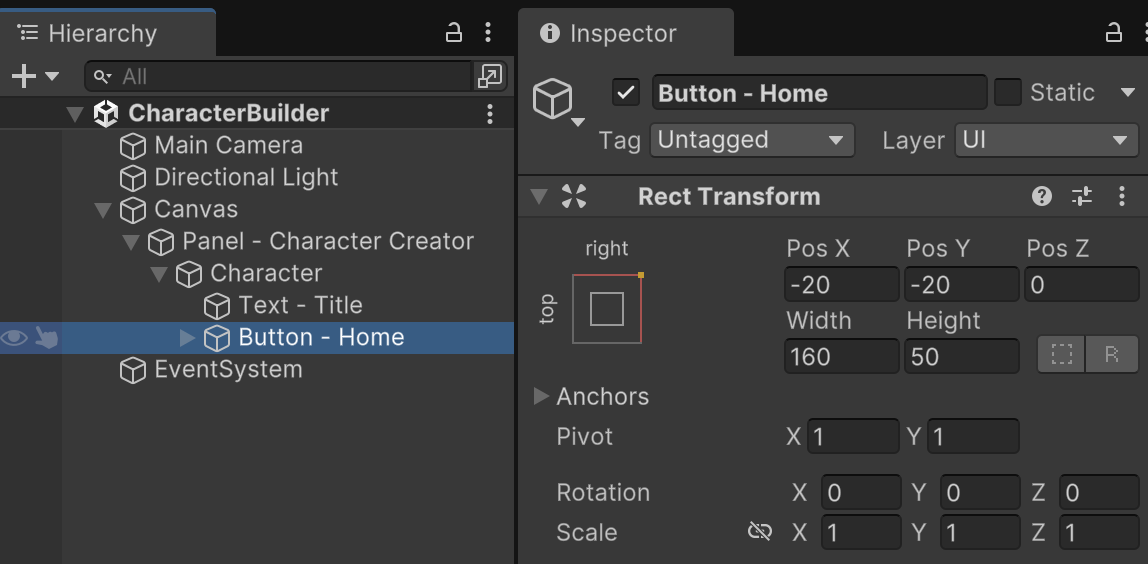Click the Pos X value field
1148x564 pixels.
(841, 285)
